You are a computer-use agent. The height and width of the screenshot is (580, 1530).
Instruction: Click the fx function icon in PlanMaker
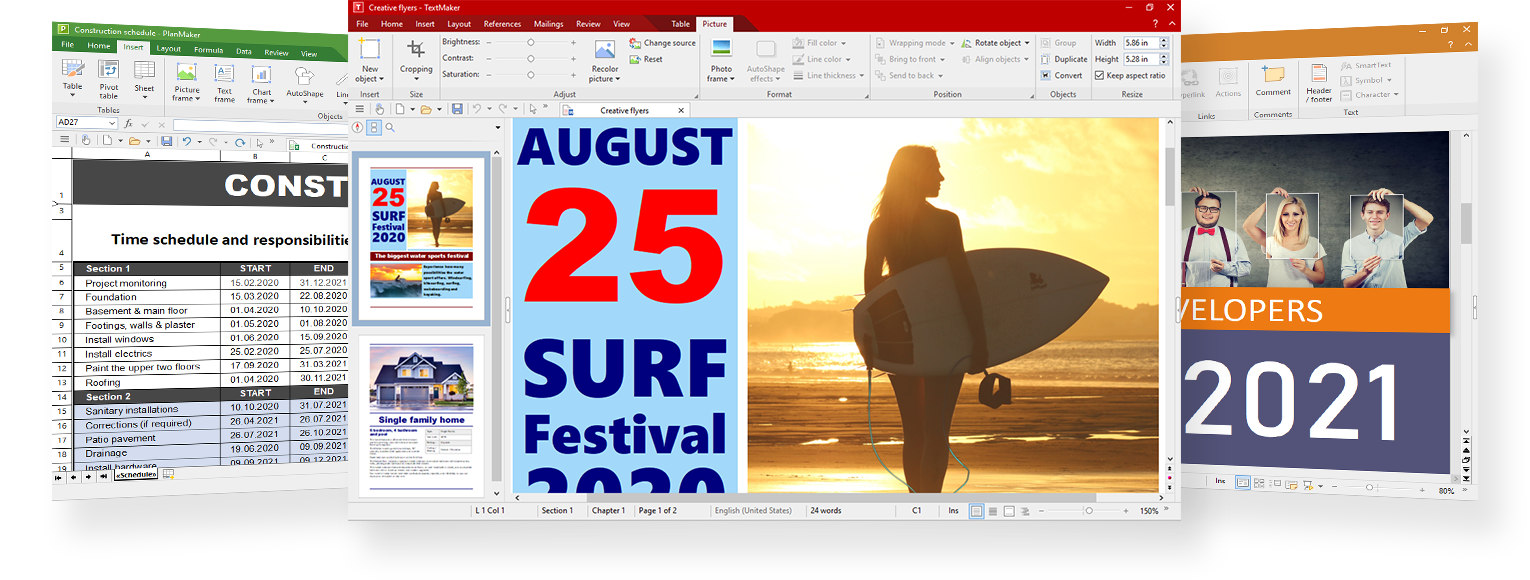coord(128,124)
